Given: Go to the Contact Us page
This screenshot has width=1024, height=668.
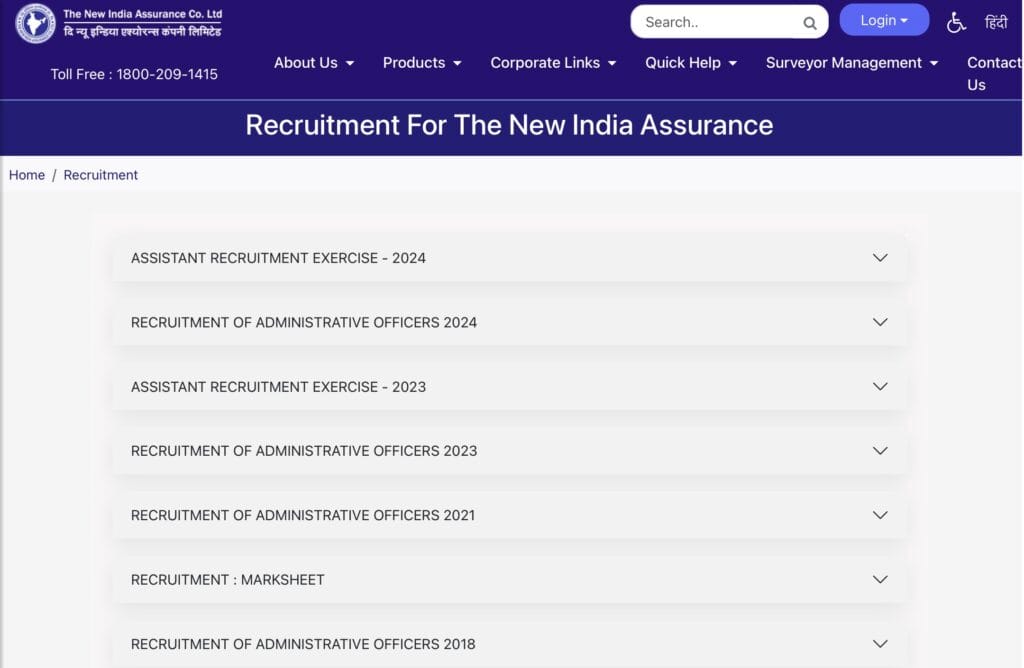Looking at the screenshot, I should pos(994,74).
